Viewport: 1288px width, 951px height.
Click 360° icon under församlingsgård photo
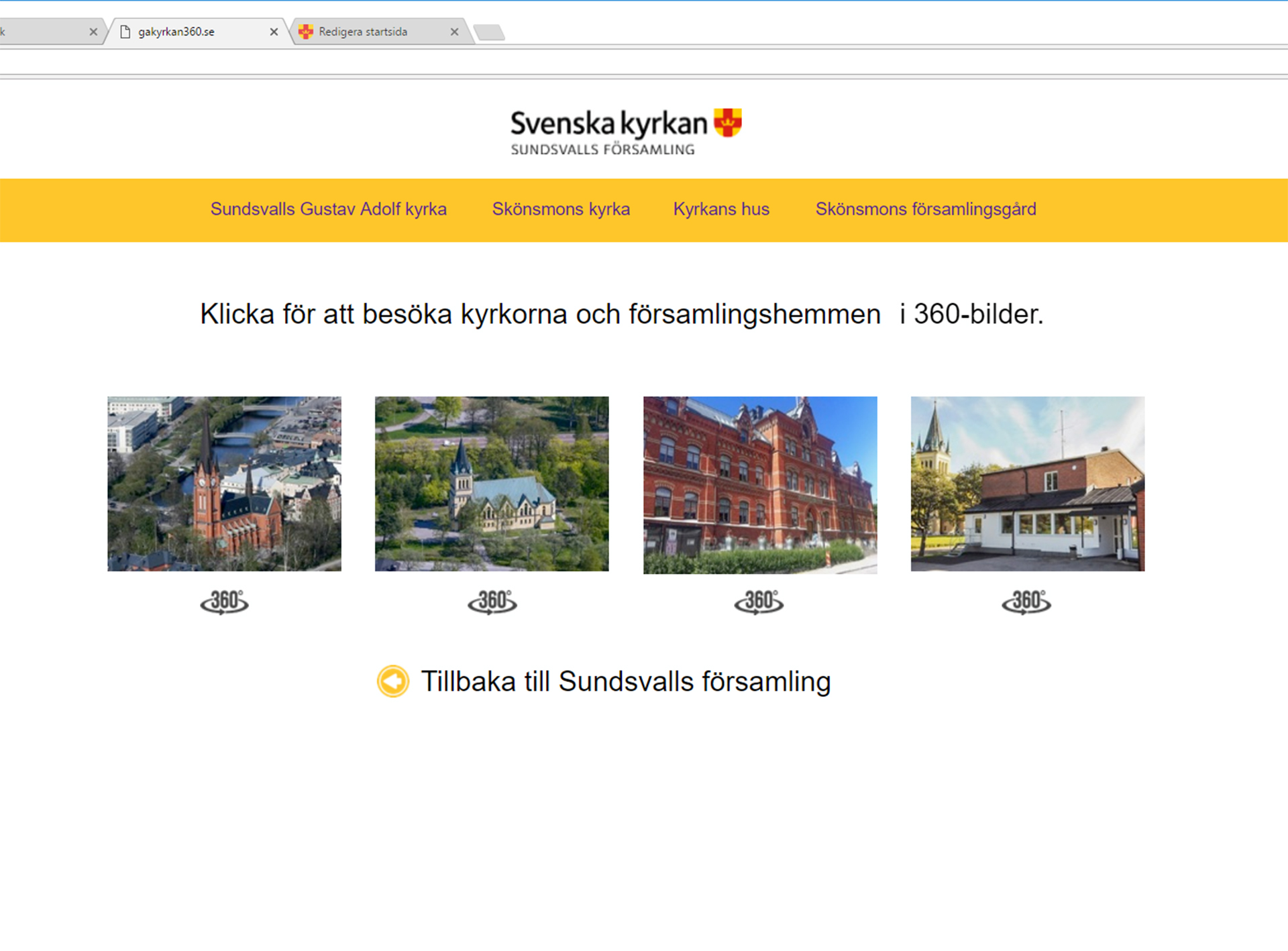[x=1026, y=602]
